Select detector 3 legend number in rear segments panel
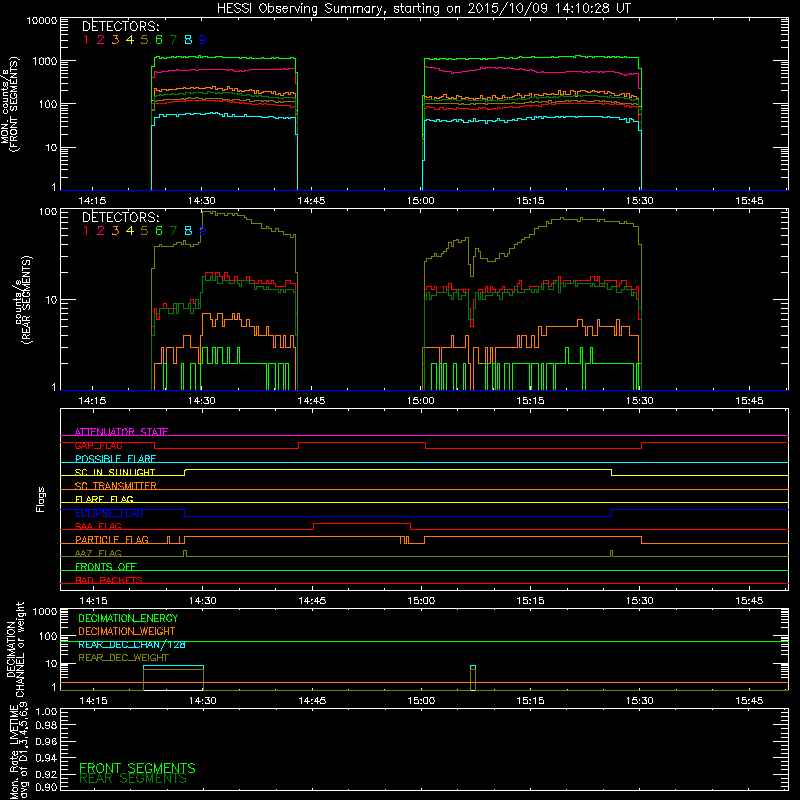 (115, 231)
